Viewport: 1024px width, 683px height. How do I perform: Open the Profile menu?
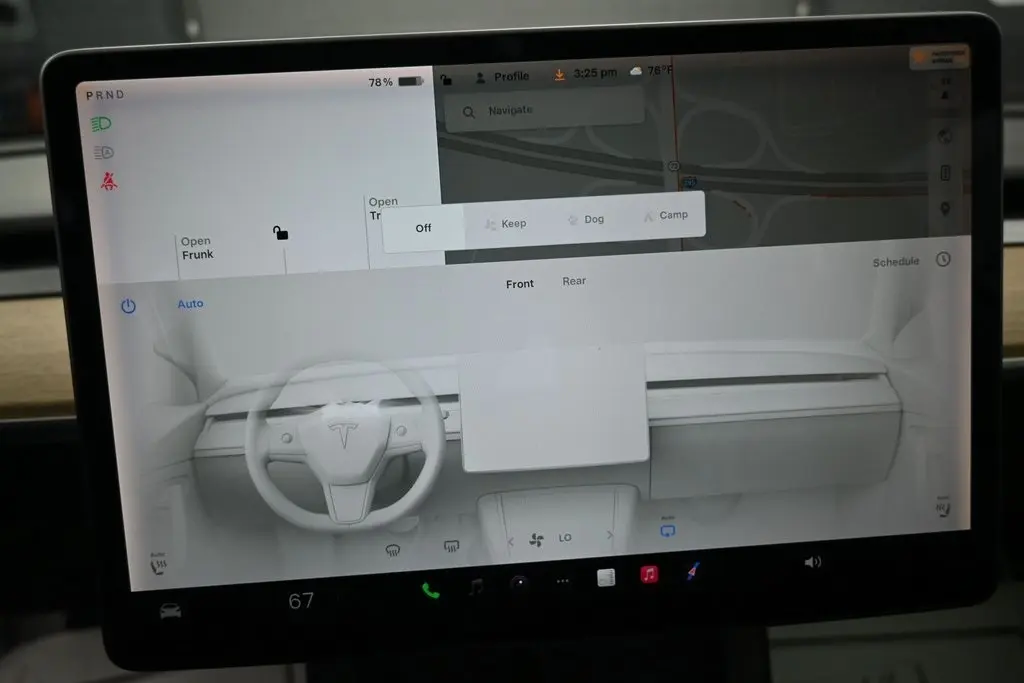pyautogui.click(x=501, y=77)
